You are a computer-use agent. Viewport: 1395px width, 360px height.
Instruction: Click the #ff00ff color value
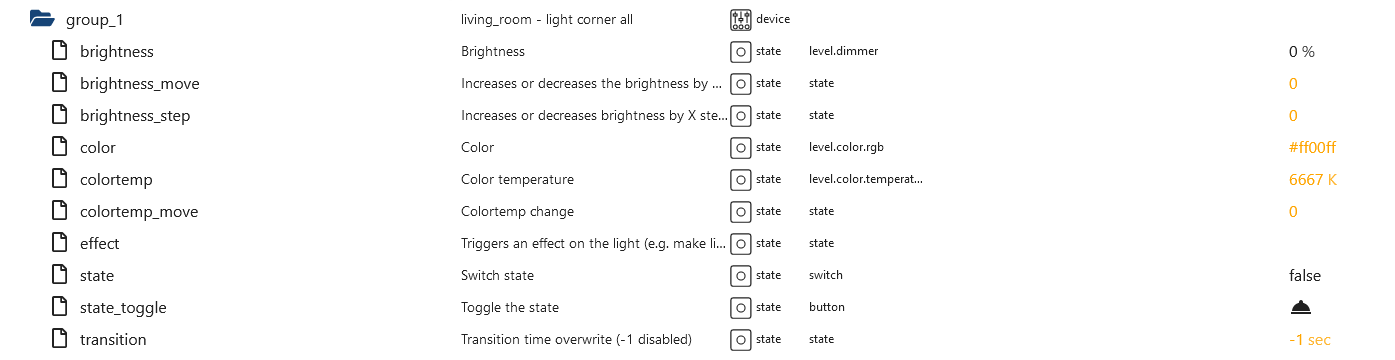point(1313,147)
